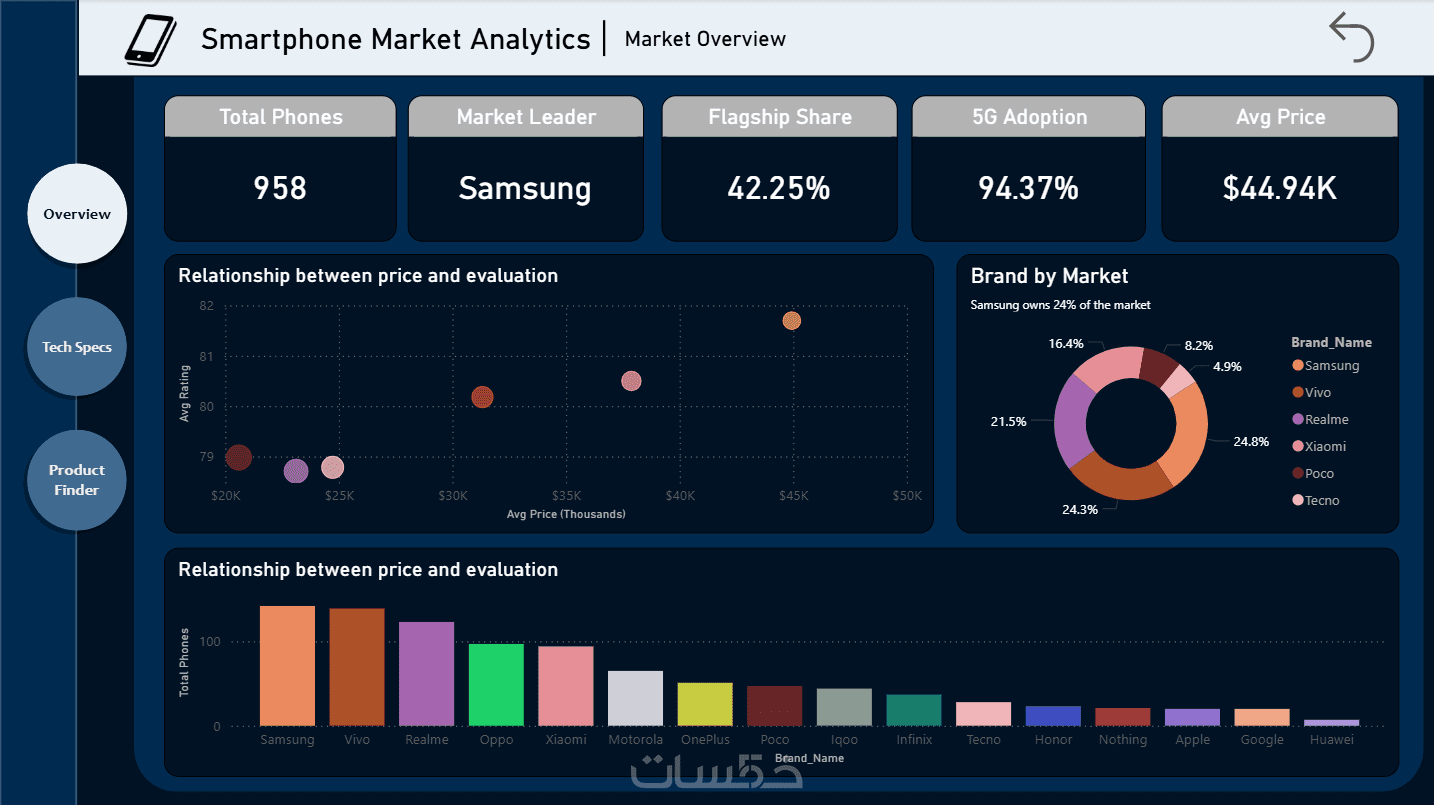This screenshot has width=1434, height=805.
Task: Click the Vivo bar in bar chart
Action: click(357, 667)
